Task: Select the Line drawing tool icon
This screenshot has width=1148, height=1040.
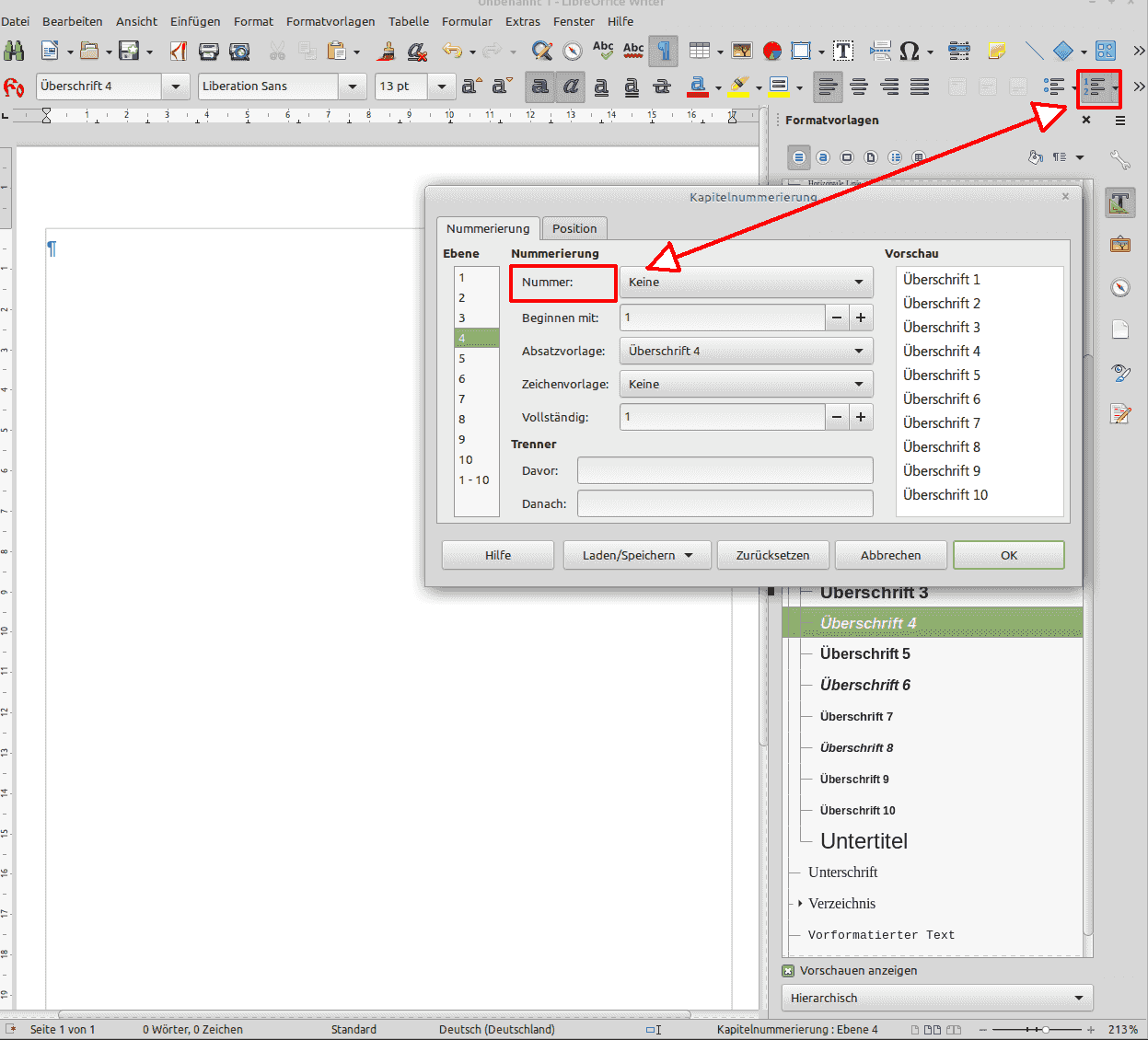Action: 1035,51
